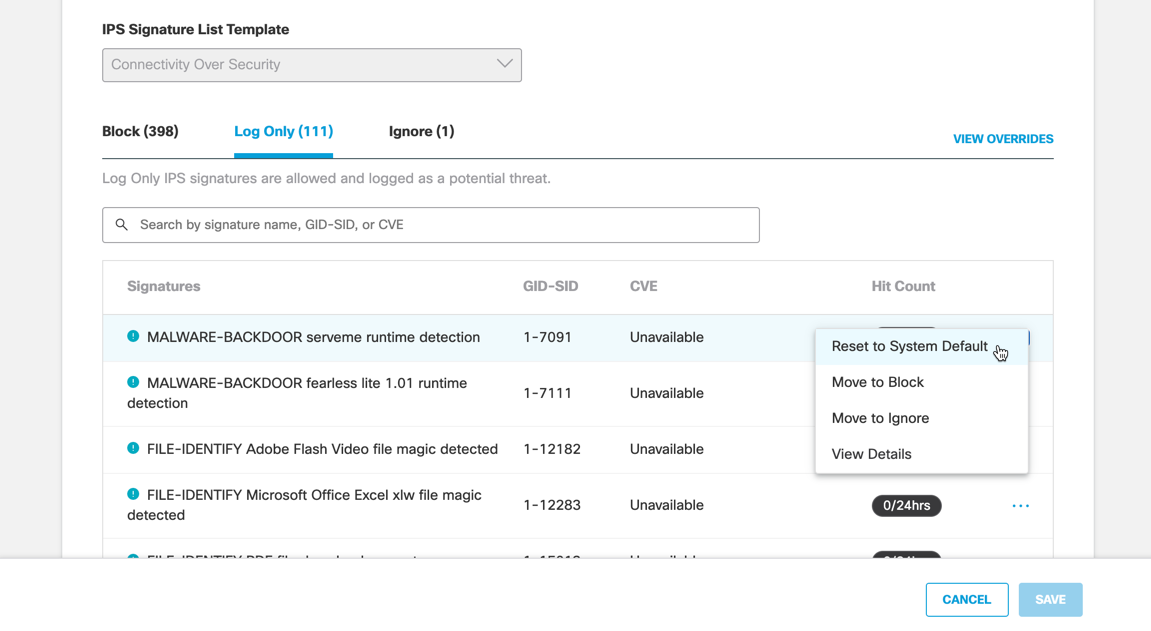This screenshot has height=631, width=1151.
Task: Select FILE-IDENTIFY Microsoft Office Excel xlw row
Action: pos(305,505)
